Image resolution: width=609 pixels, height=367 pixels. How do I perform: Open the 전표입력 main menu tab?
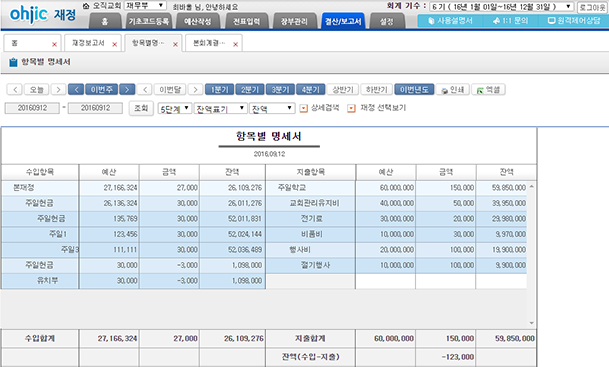pyautogui.click(x=246, y=21)
